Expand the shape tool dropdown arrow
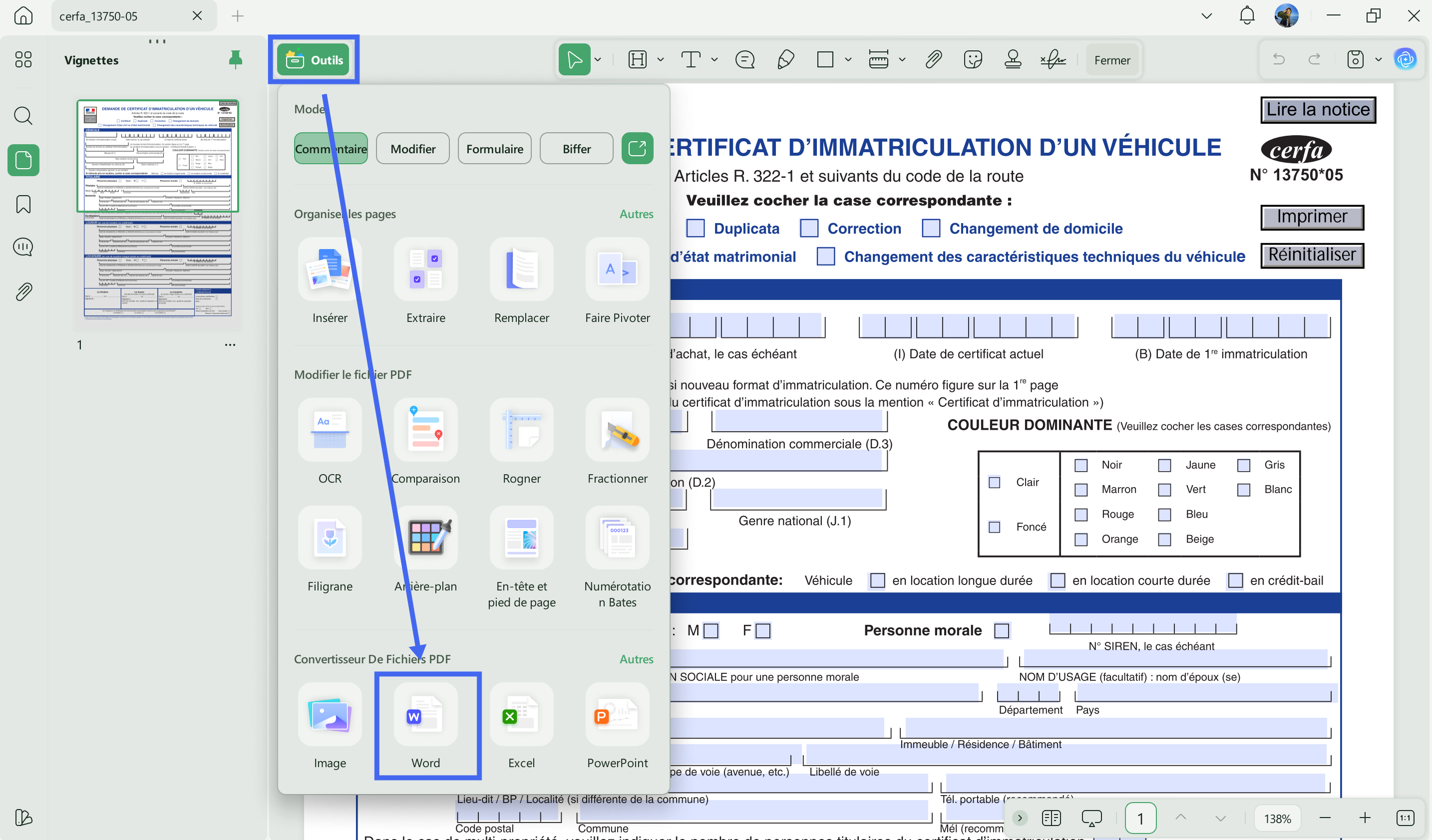This screenshot has height=840, width=1432. pyautogui.click(x=848, y=59)
